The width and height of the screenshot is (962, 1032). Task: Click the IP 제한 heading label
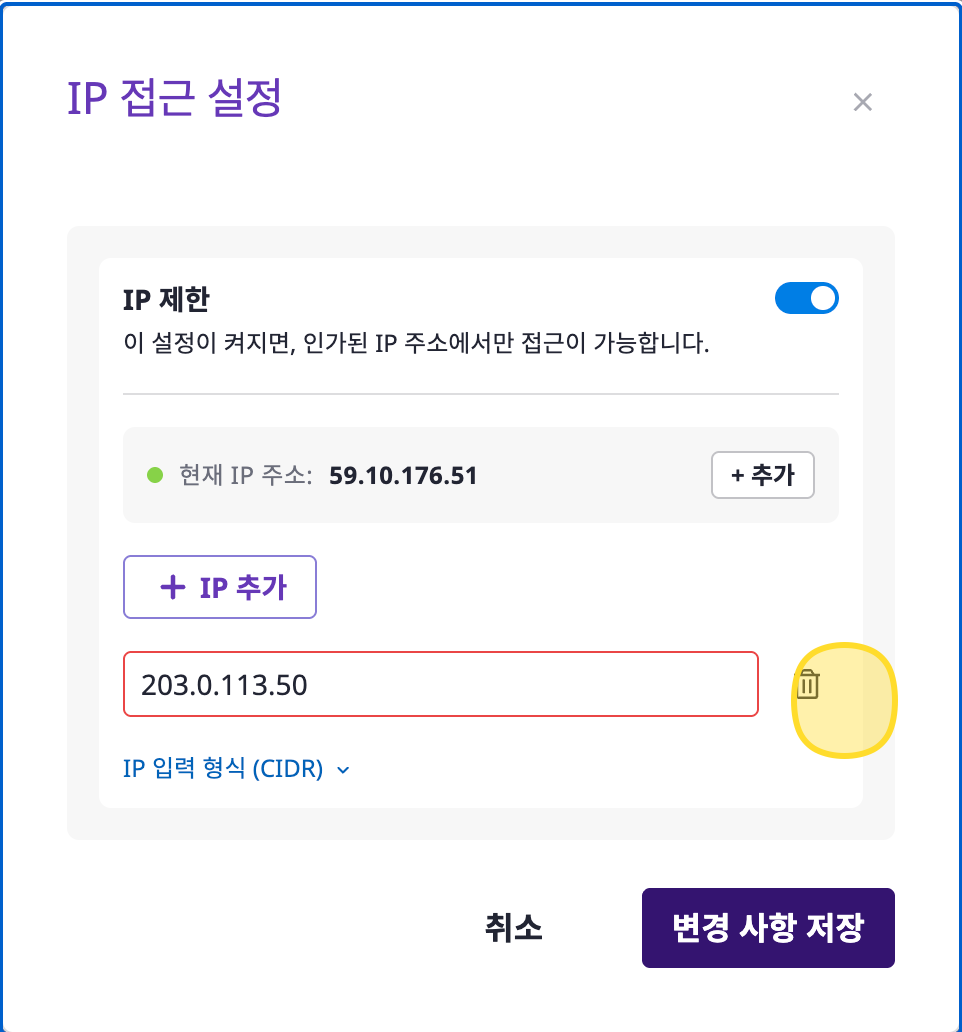(x=166, y=299)
